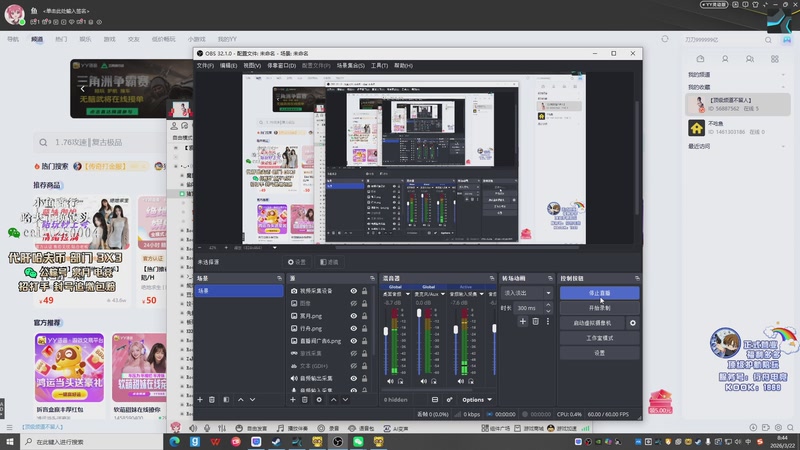Open the 文件(F) menu in OBS
Viewport: 800px width, 450px height.
click(x=205, y=66)
